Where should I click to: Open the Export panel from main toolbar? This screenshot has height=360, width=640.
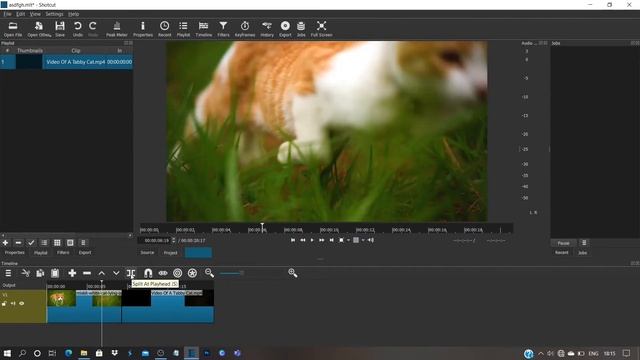click(285, 29)
